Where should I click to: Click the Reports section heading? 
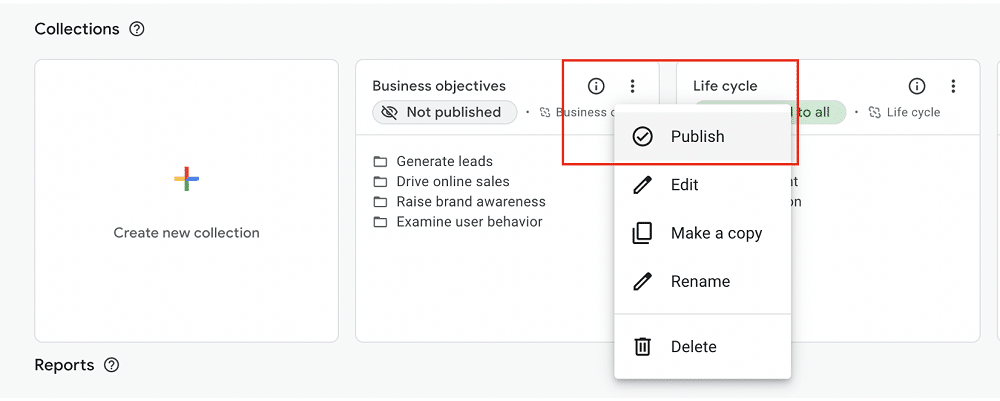[x=64, y=365]
